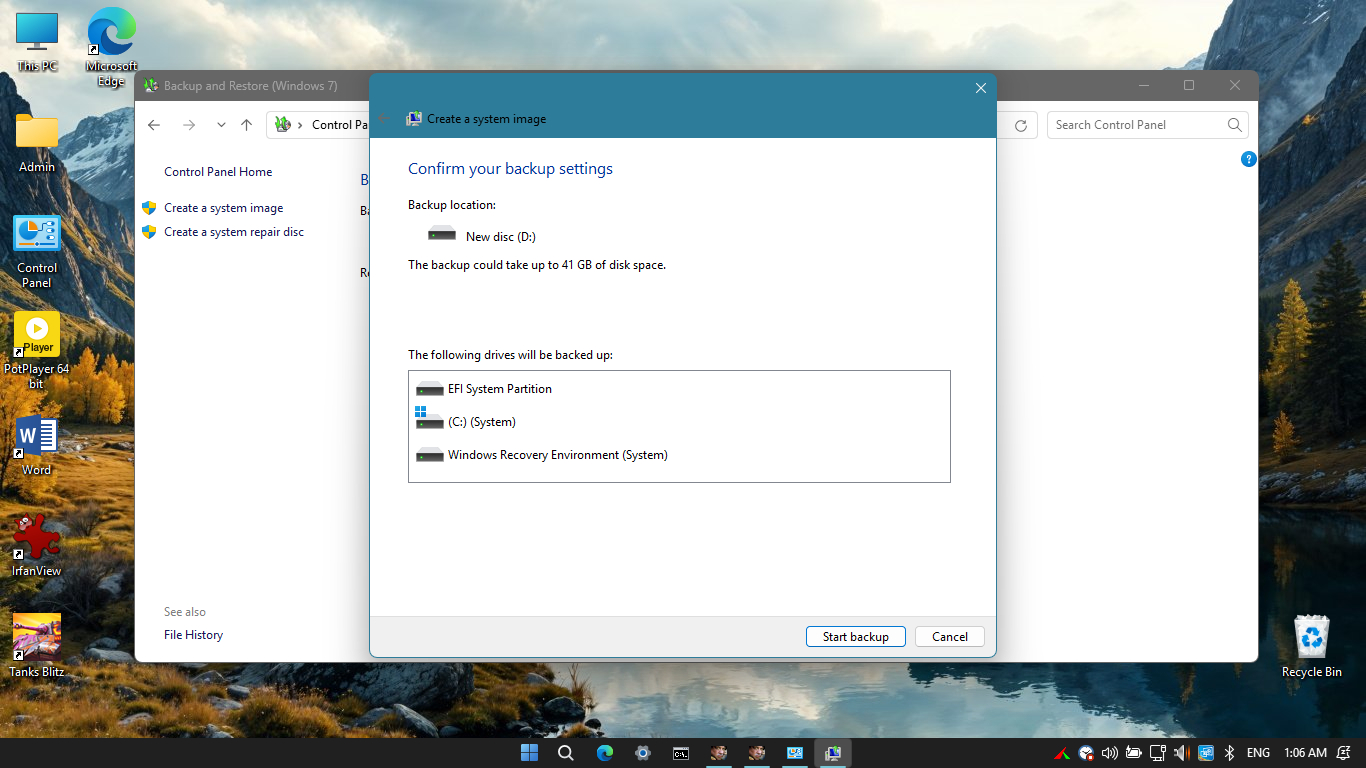Click the Bluetooth tray icon
1366x768 pixels.
click(1230, 753)
